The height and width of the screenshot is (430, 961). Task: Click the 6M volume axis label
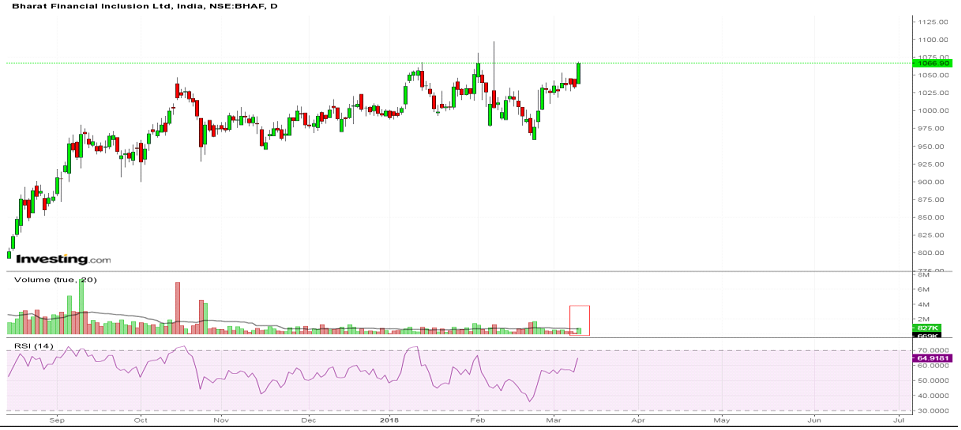924,289
